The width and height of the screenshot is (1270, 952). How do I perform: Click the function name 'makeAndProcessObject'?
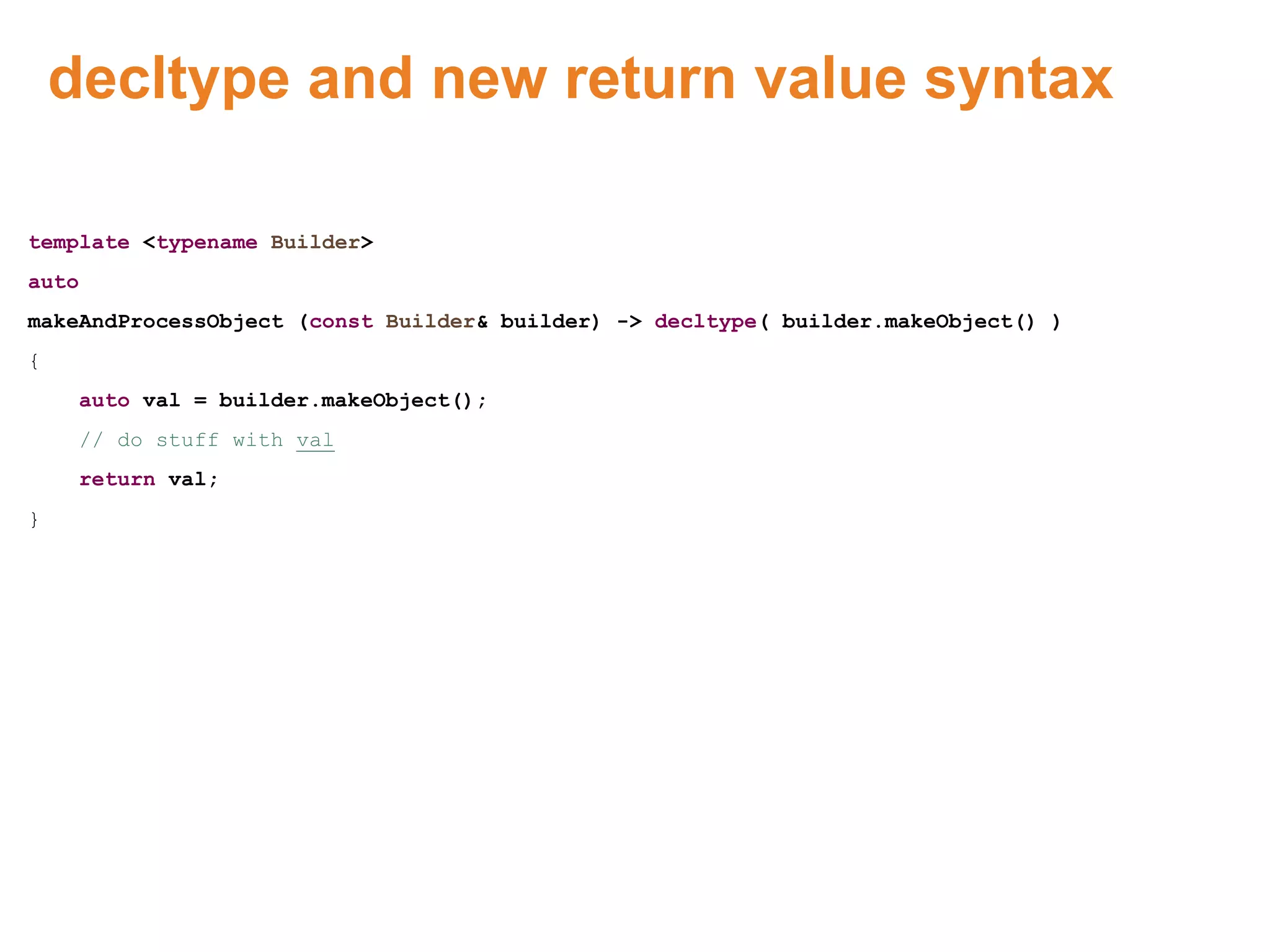[155, 322]
